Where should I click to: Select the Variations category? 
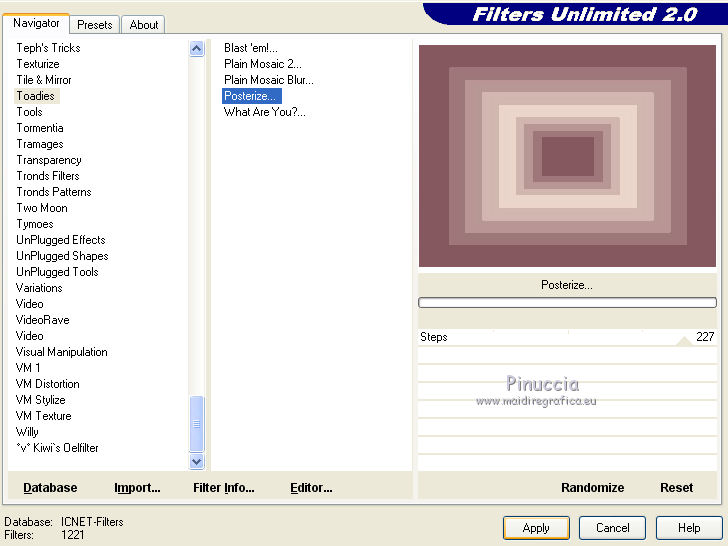click(39, 288)
